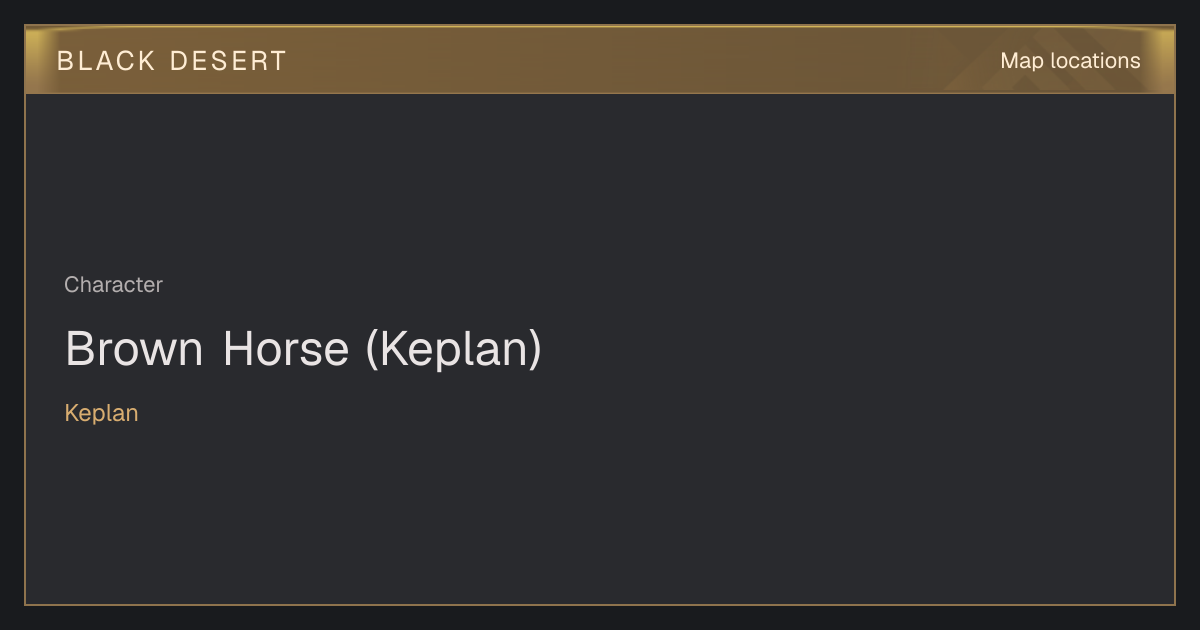Click the Character category label
Image resolution: width=1200 pixels, height=630 pixels.
(x=113, y=285)
